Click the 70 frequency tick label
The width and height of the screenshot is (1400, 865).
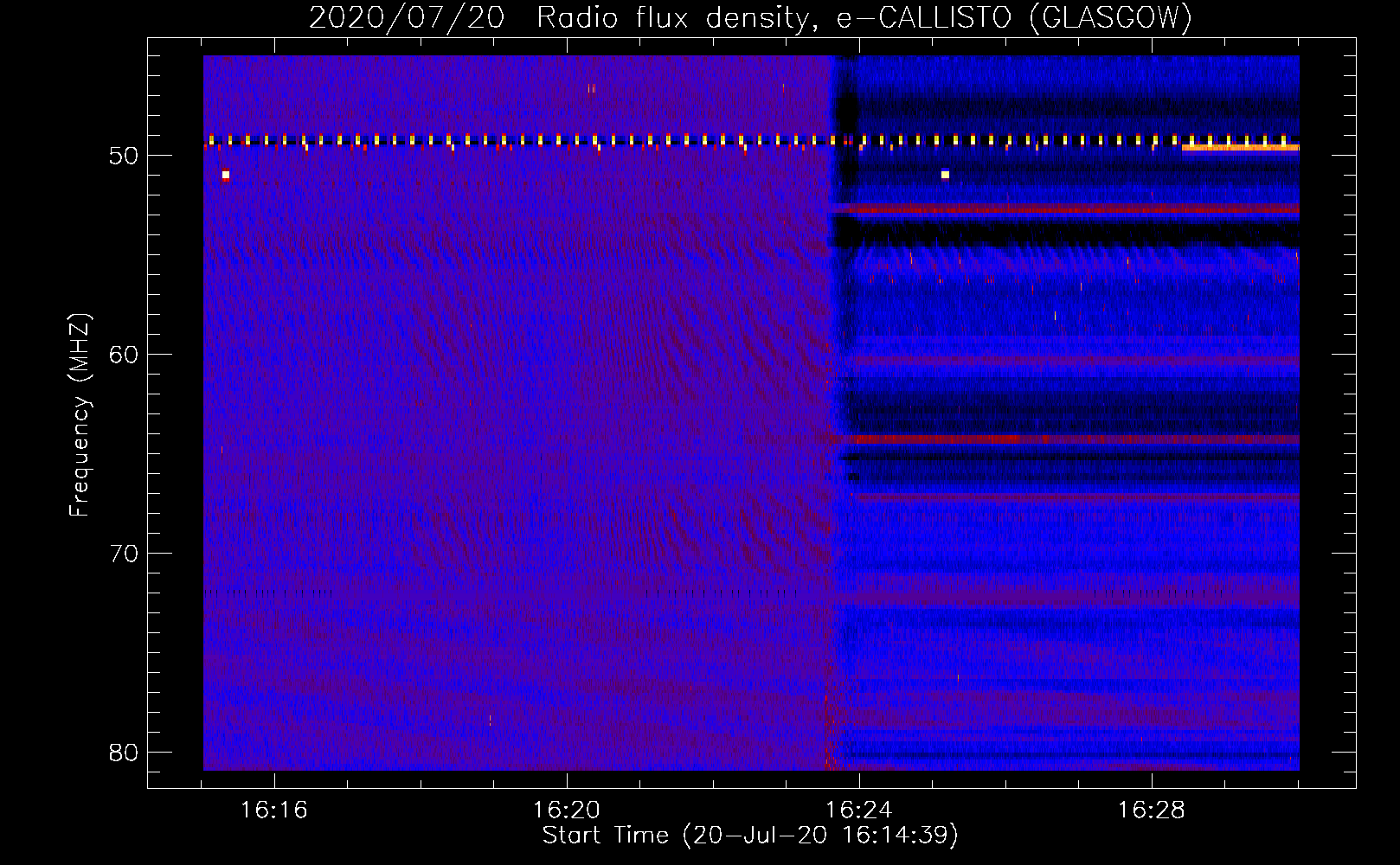124,554
